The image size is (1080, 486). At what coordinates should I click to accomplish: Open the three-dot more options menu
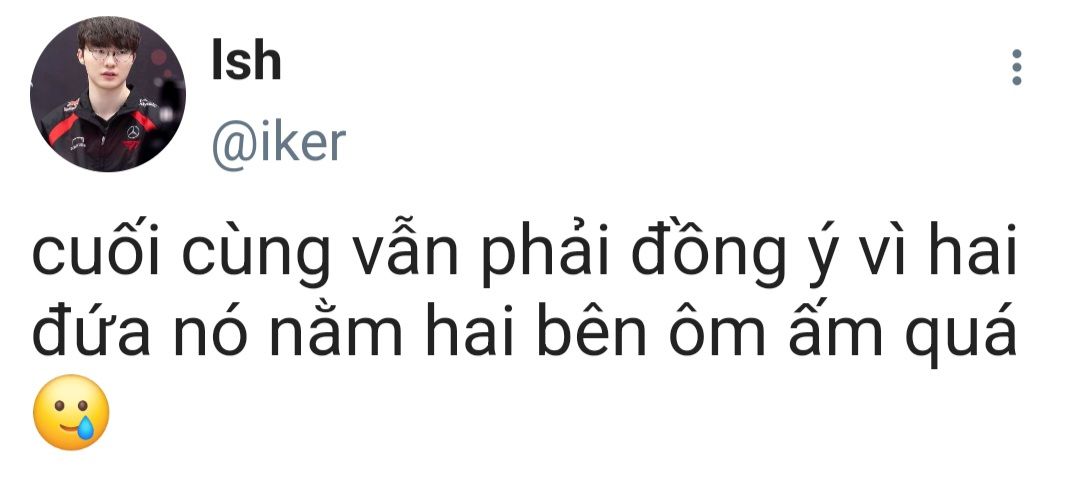point(1017,67)
